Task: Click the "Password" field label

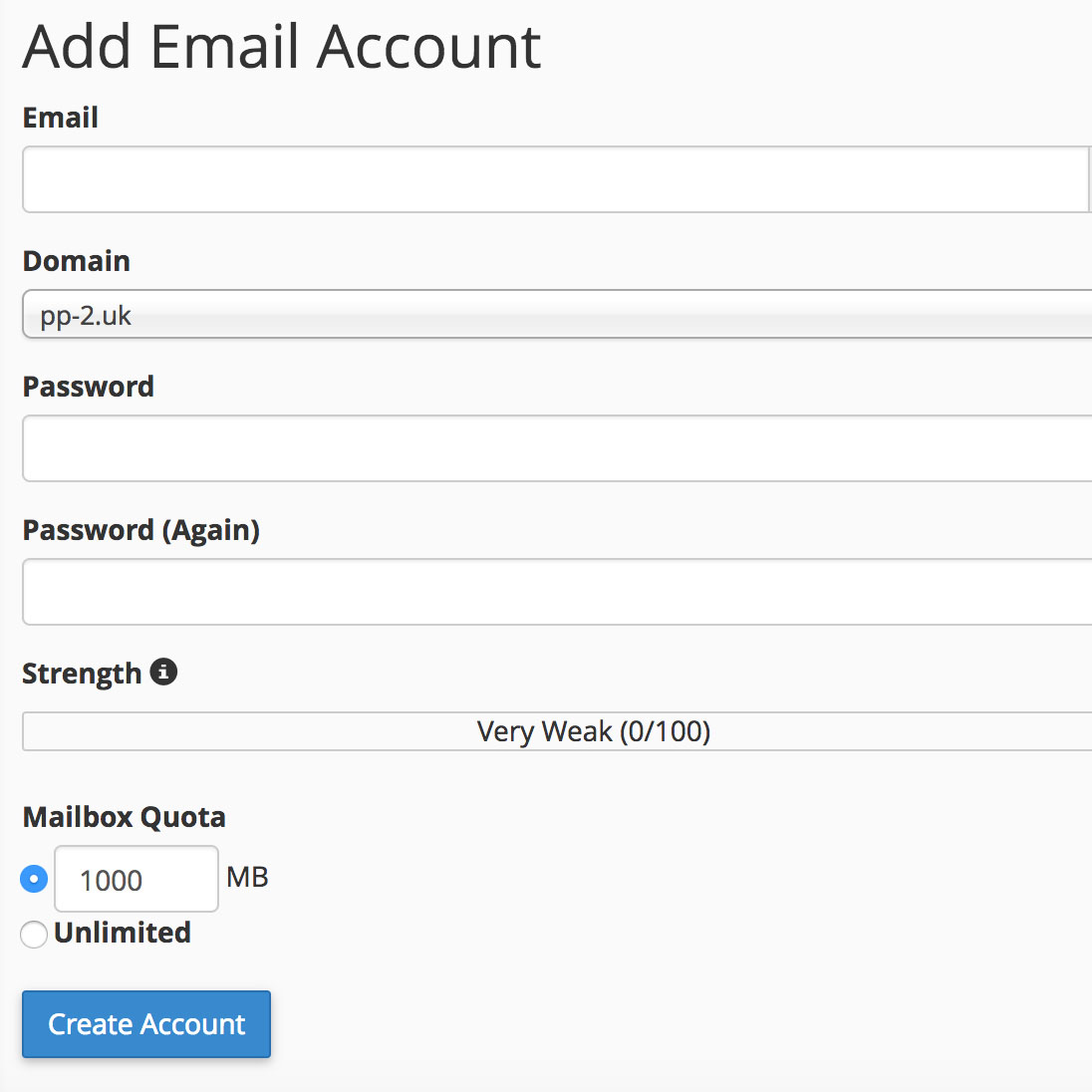Action: point(89,387)
